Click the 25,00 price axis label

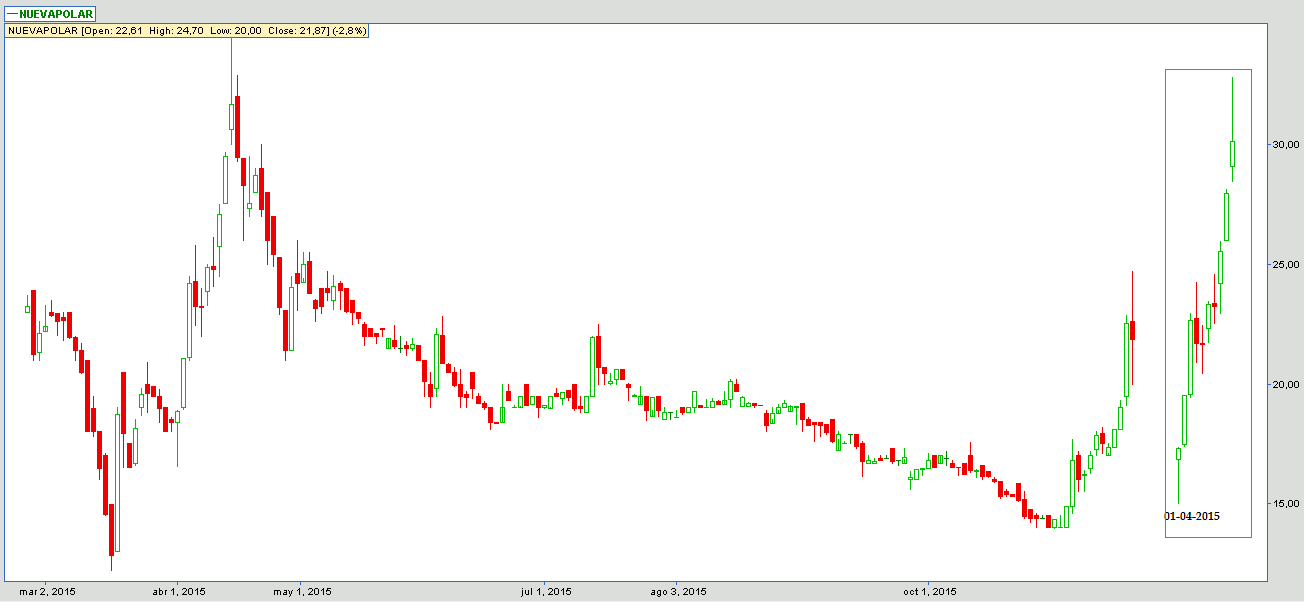(x=1284, y=264)
